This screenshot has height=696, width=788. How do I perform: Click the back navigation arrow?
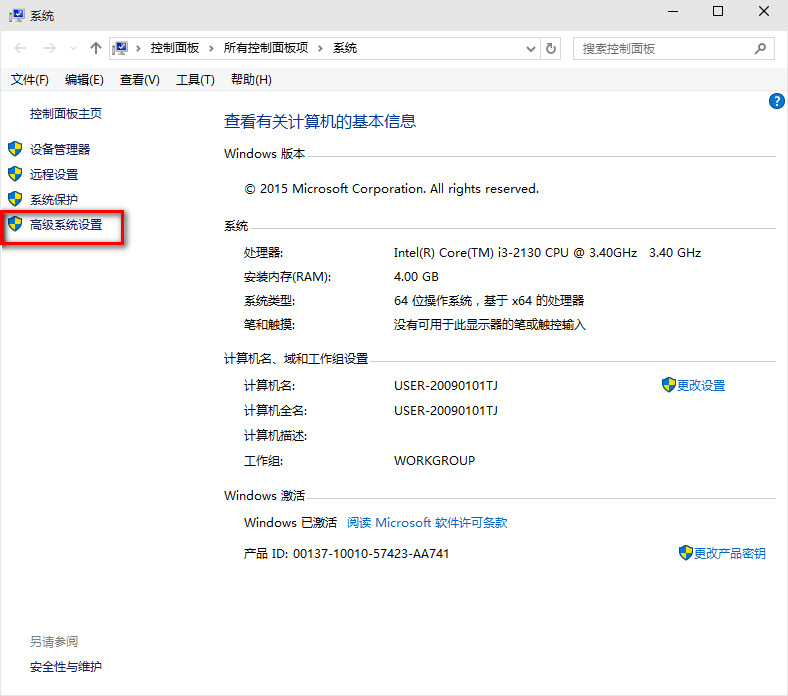pyautogui.click(x=20, y=48)
